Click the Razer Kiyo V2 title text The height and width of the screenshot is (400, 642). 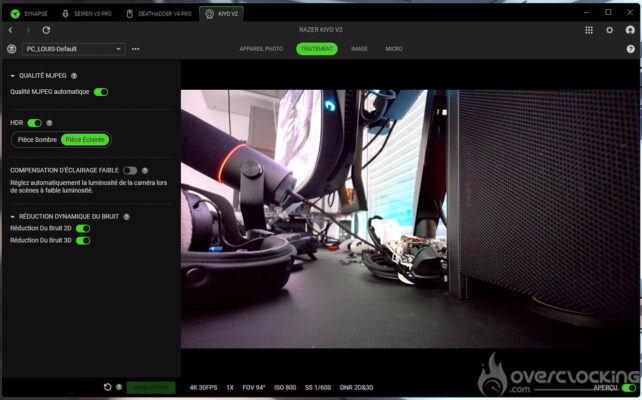click(321, 30)
